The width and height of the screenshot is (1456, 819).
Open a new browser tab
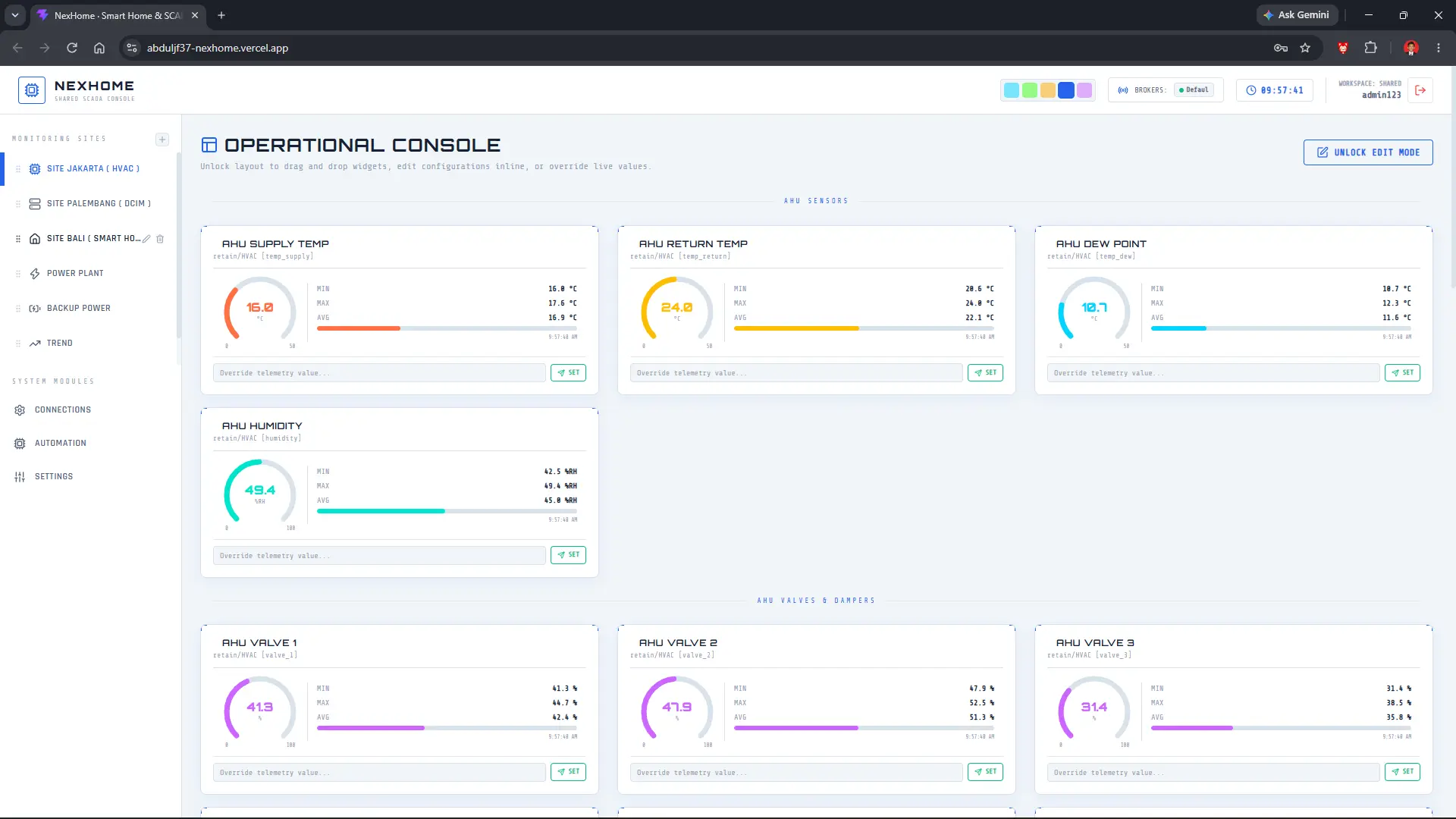coord(221,15)
